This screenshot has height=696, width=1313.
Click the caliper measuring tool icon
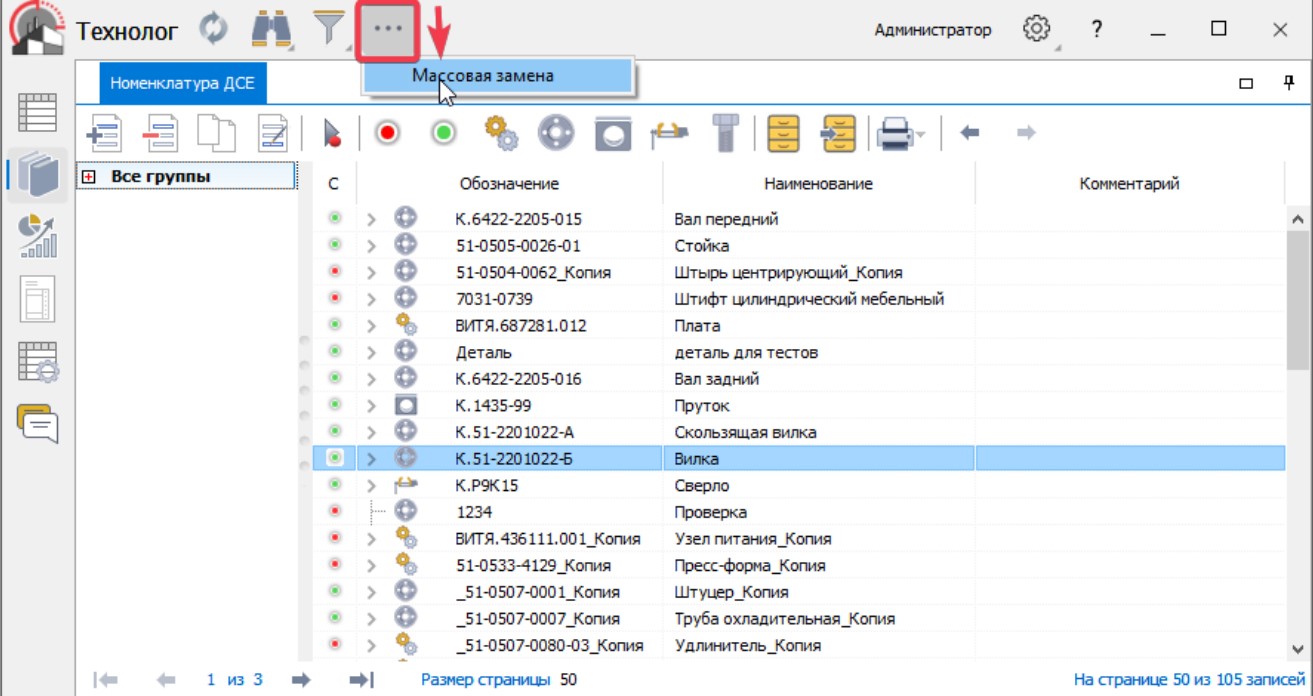tap(667, 133)
